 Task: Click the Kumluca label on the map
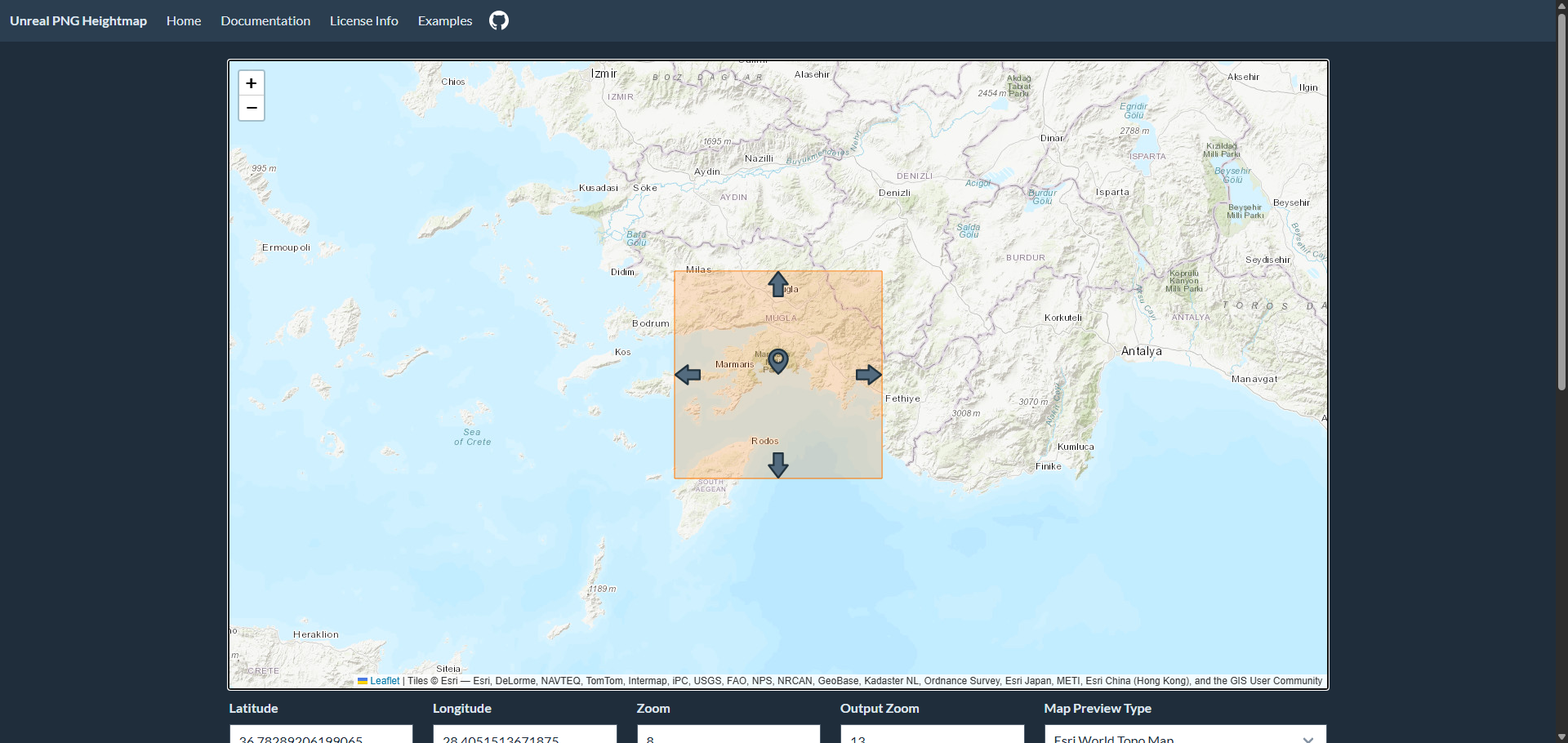[1076, 447]
